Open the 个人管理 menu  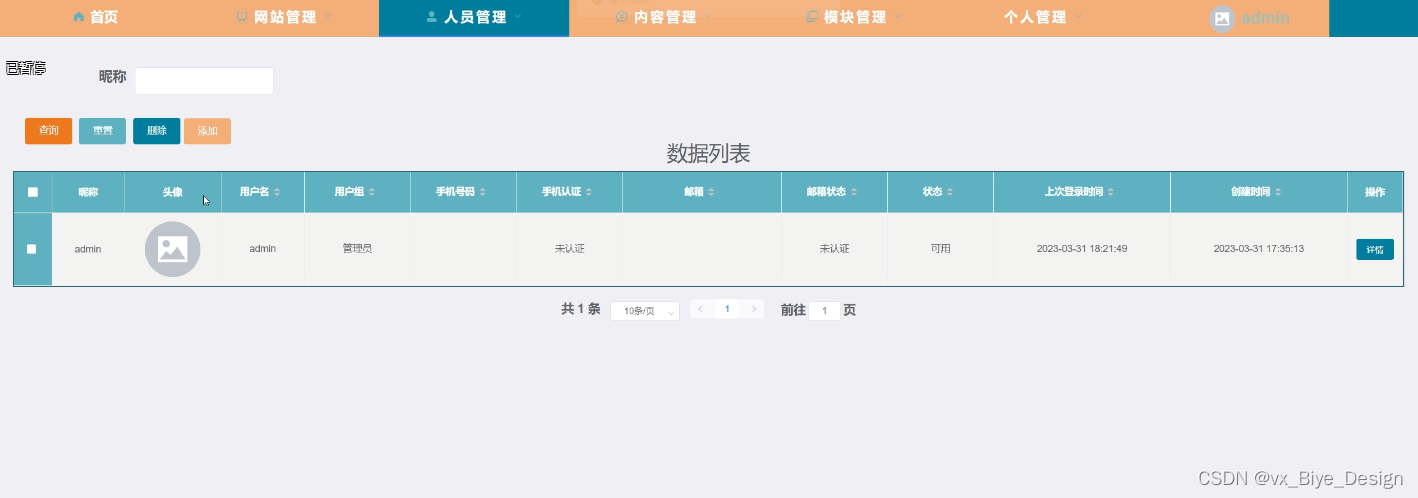click(x=1044, y=17)
